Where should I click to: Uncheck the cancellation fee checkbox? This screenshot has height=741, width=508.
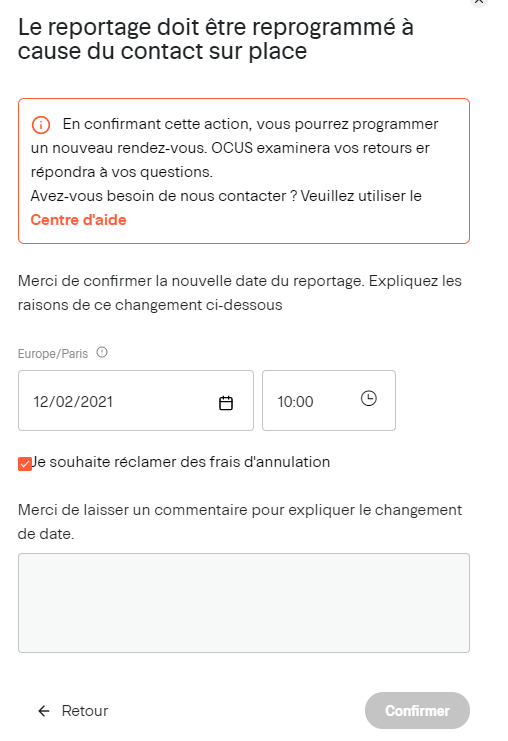click(x=25, y=464)
